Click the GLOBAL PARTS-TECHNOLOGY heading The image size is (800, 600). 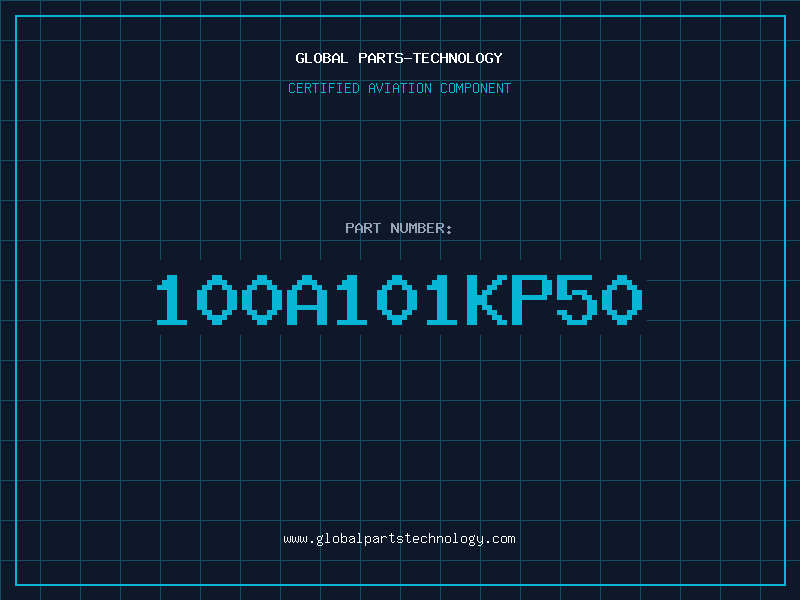coord(399,58)
